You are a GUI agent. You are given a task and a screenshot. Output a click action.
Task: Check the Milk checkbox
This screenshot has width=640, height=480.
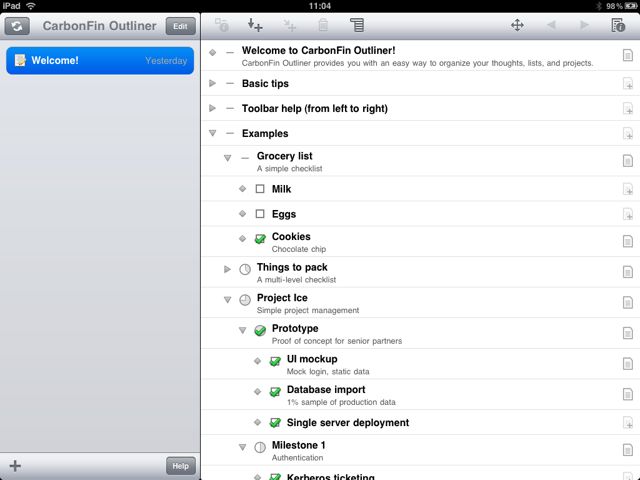point(260,189)
